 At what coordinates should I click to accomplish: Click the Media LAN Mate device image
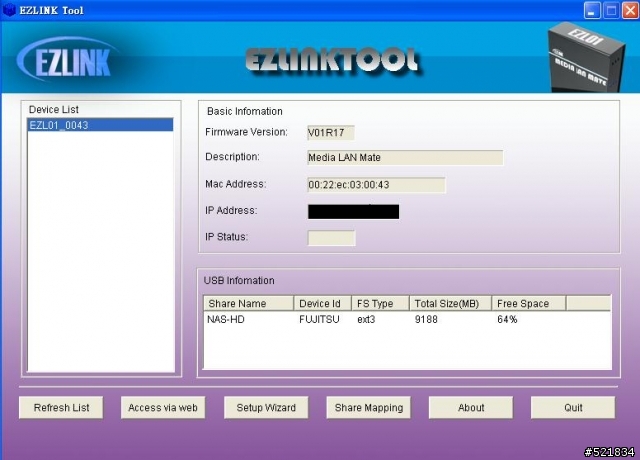(585, 58)
